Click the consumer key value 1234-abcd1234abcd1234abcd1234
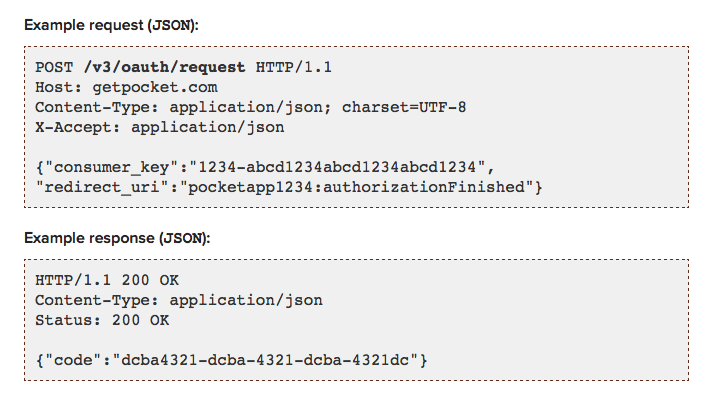The width and height of the screenshot is (711, 393). 337,167
